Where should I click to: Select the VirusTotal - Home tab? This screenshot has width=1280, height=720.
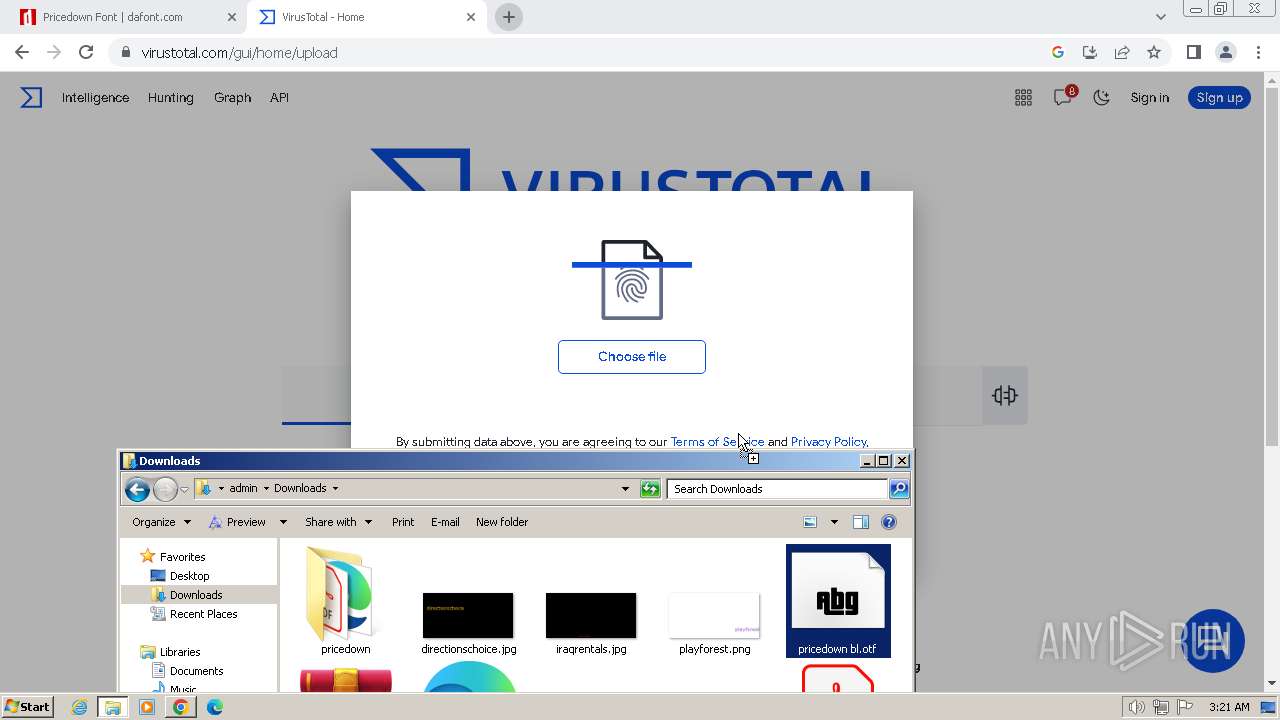point(367,17)
